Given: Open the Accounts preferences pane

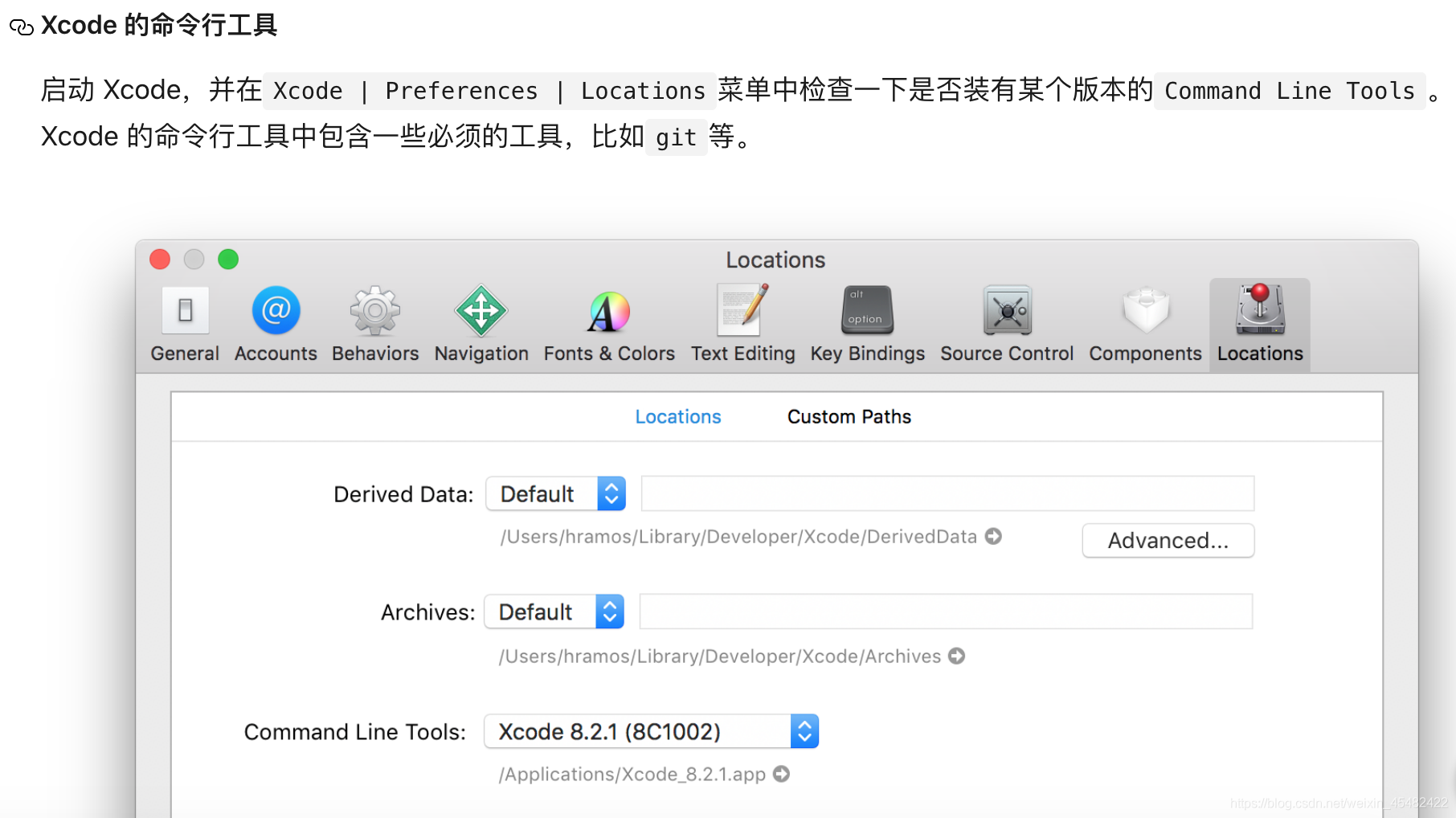Looking at the screenshot, I should (x=276, y=325).
